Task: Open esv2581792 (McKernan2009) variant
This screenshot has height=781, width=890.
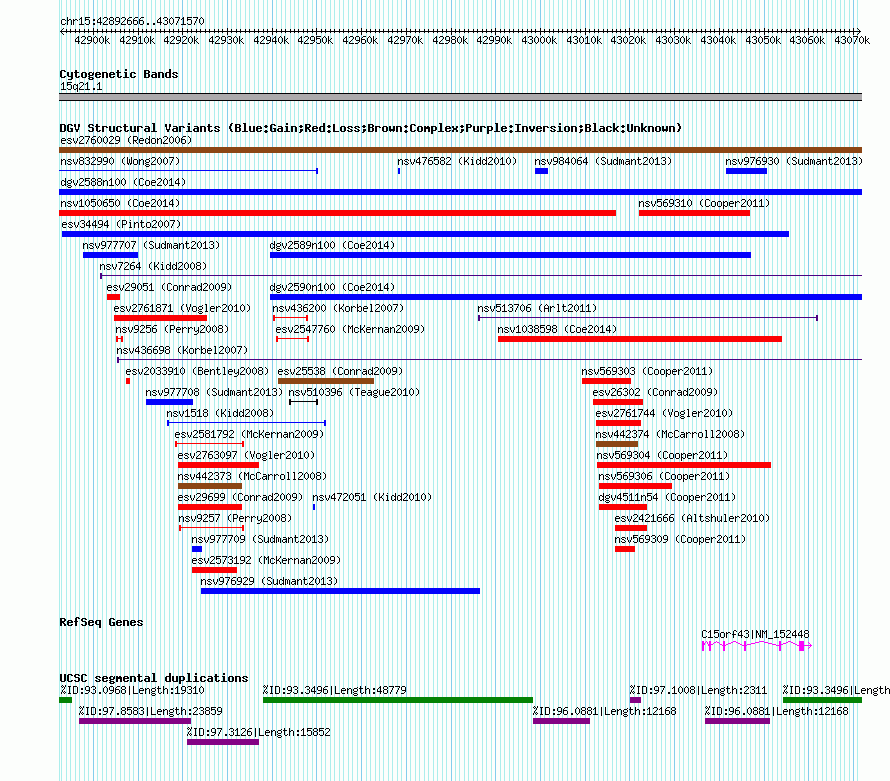Action: point(249,434)
